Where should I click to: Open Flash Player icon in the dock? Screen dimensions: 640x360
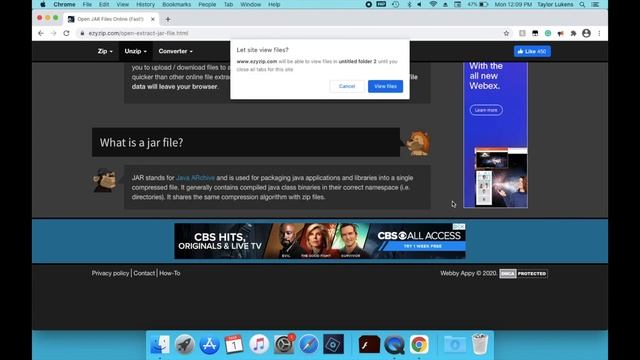(369, 344)
